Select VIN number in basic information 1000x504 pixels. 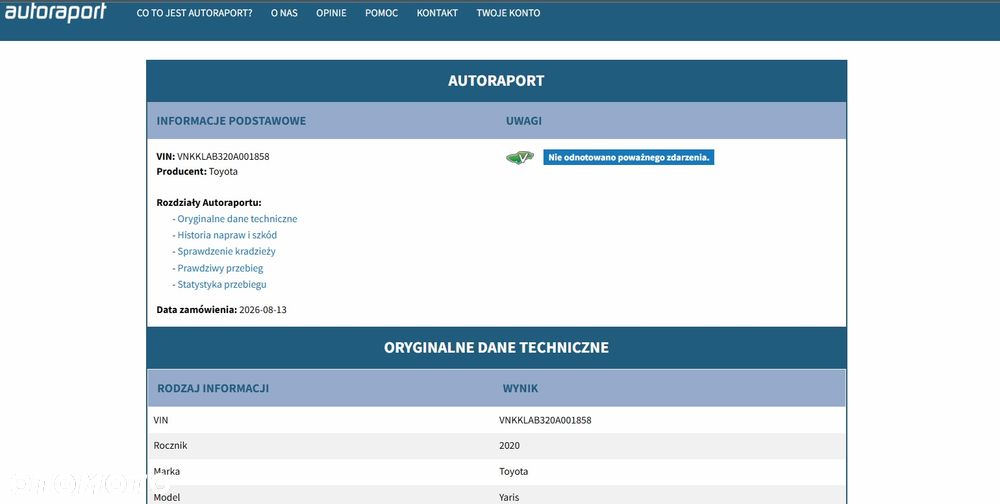point(223,156)
